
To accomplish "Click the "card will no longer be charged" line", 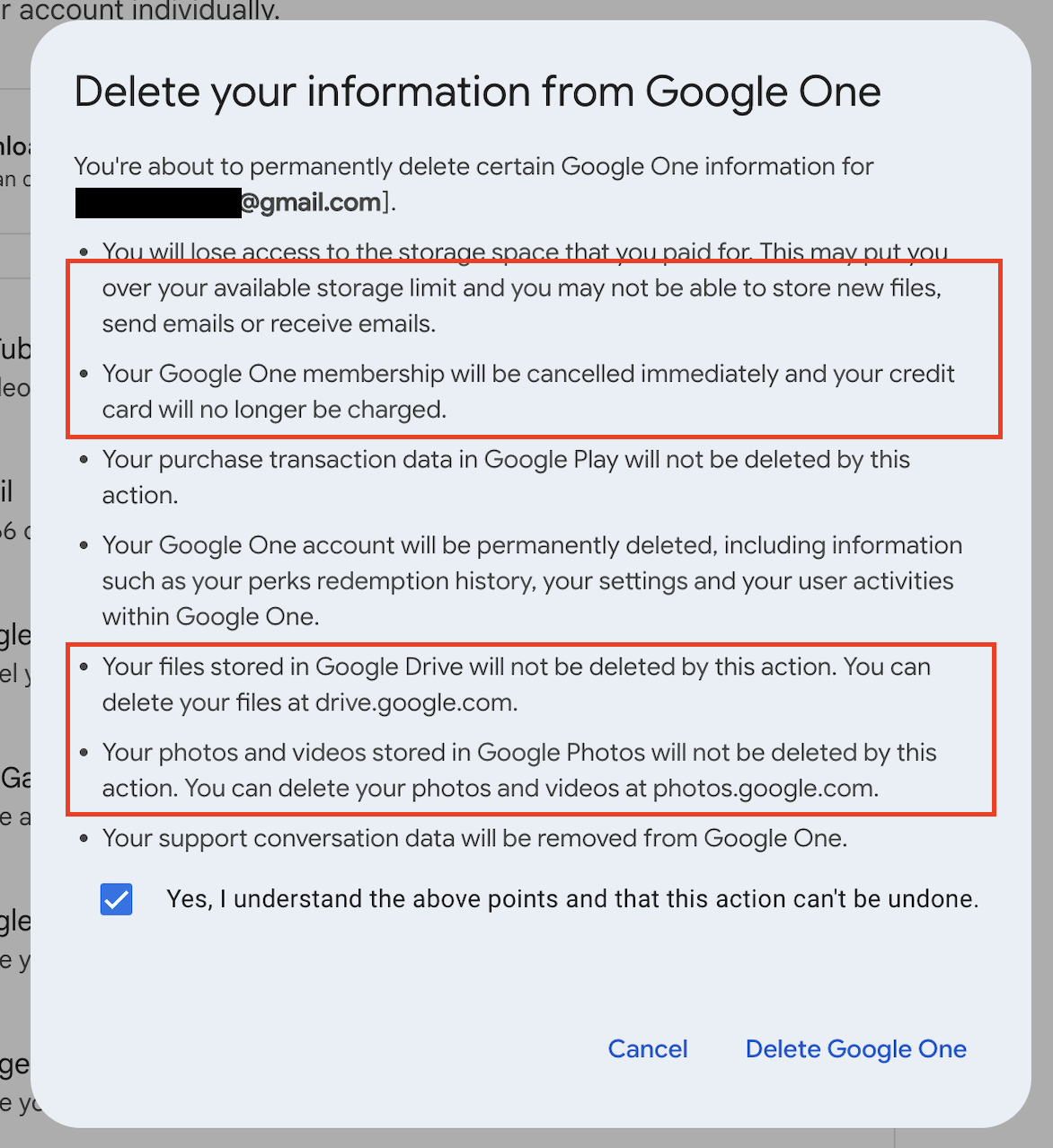I will [274, 411].
